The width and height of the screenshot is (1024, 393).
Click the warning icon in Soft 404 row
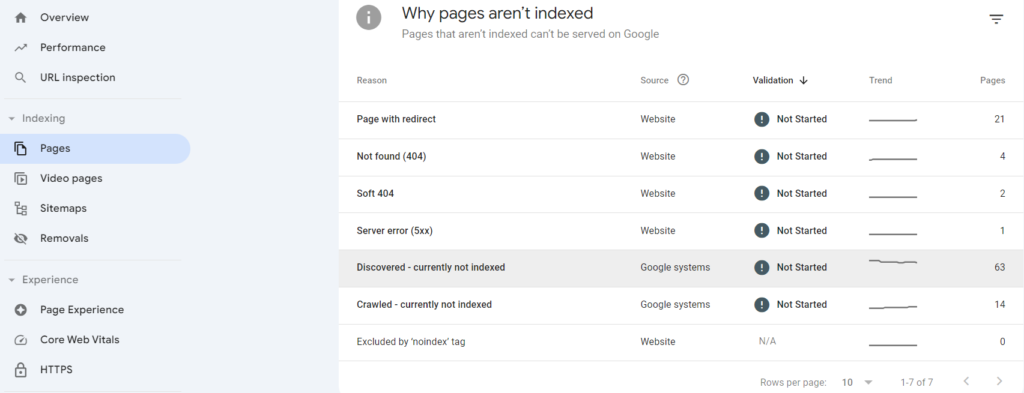coord(761,194)
